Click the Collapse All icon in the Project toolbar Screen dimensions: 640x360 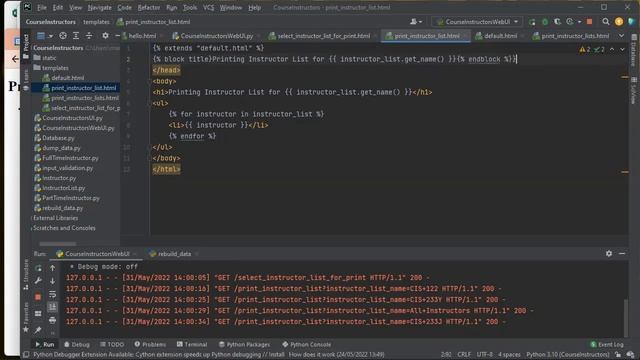coord(89,36)
